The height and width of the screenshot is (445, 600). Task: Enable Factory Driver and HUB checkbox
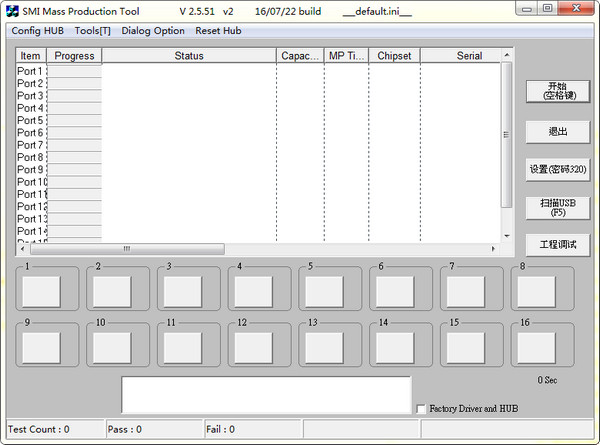pyautogui.click(x=420, y=408)
